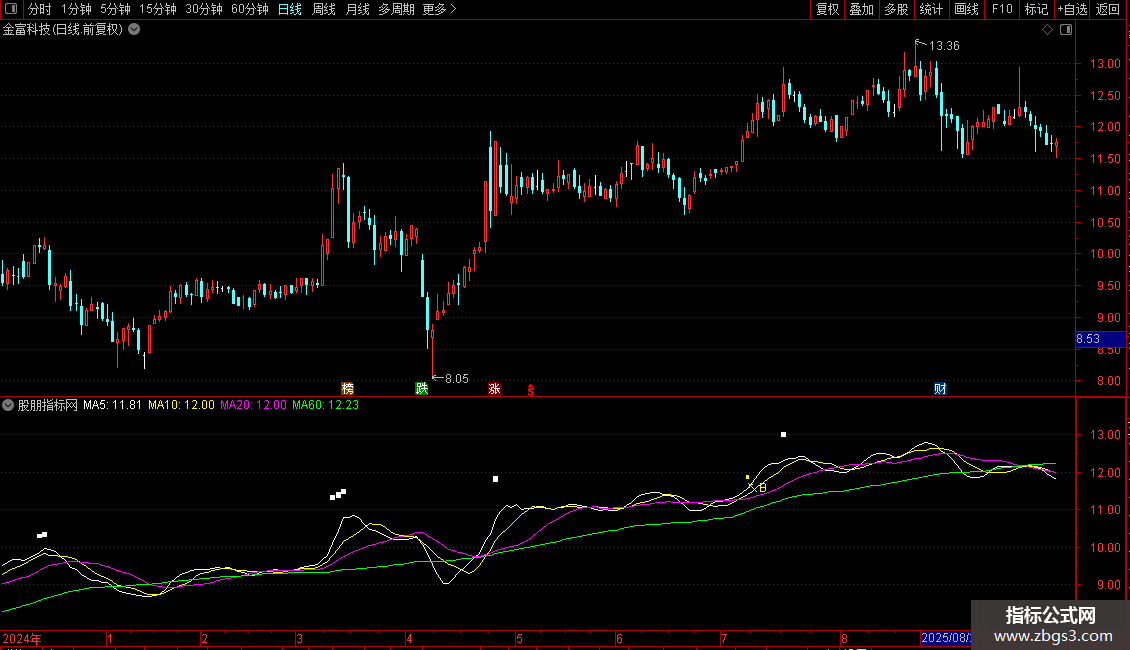Toggle the right side panel icon
Viewport: 1130px width, 650px height.
pyautogui.click(x=1065, y=30)
